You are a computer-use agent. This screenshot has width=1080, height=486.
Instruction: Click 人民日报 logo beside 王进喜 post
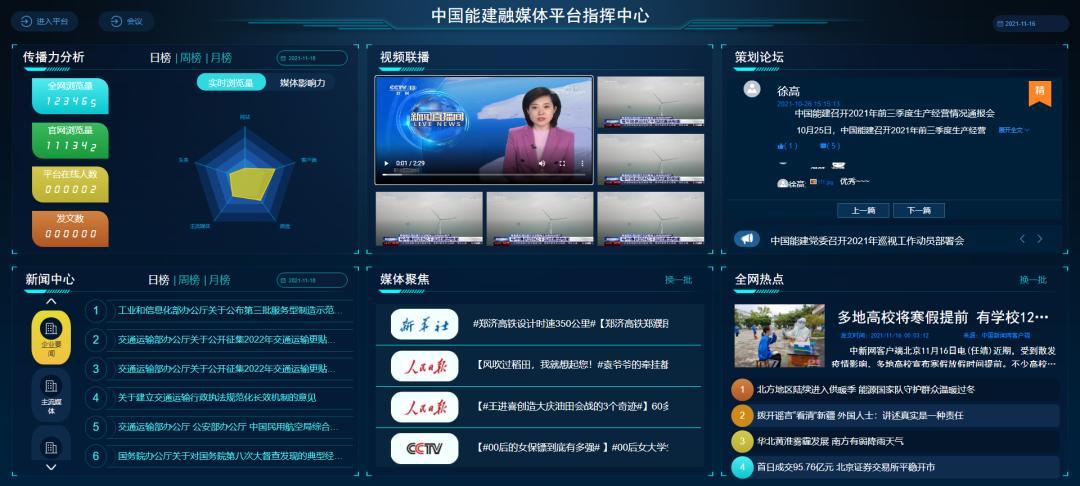[x=424, y=407]
